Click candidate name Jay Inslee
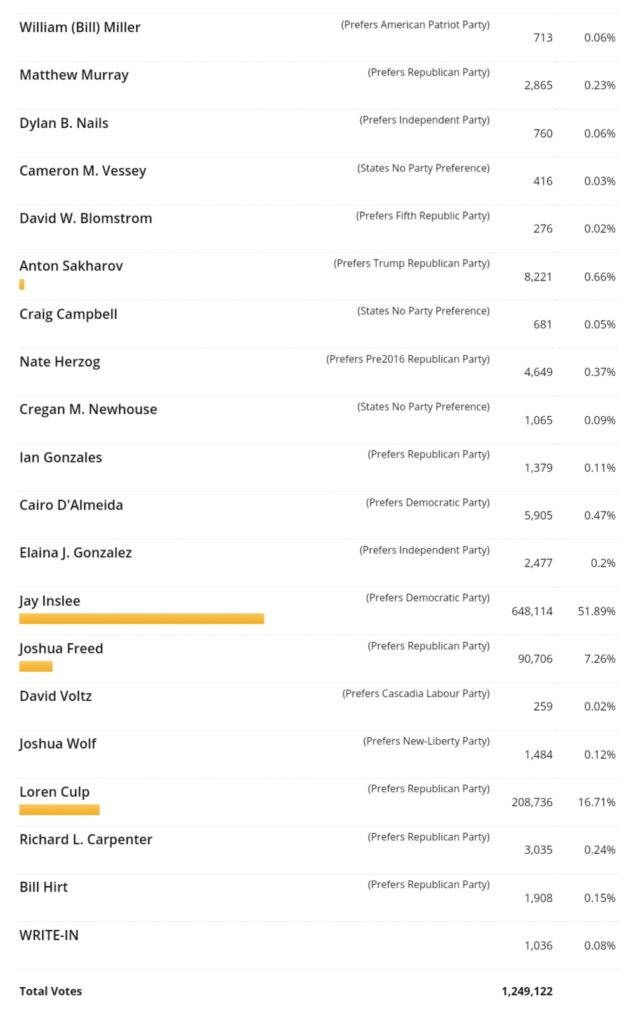The image size is (641, 1024). click(x=50, y=601)
